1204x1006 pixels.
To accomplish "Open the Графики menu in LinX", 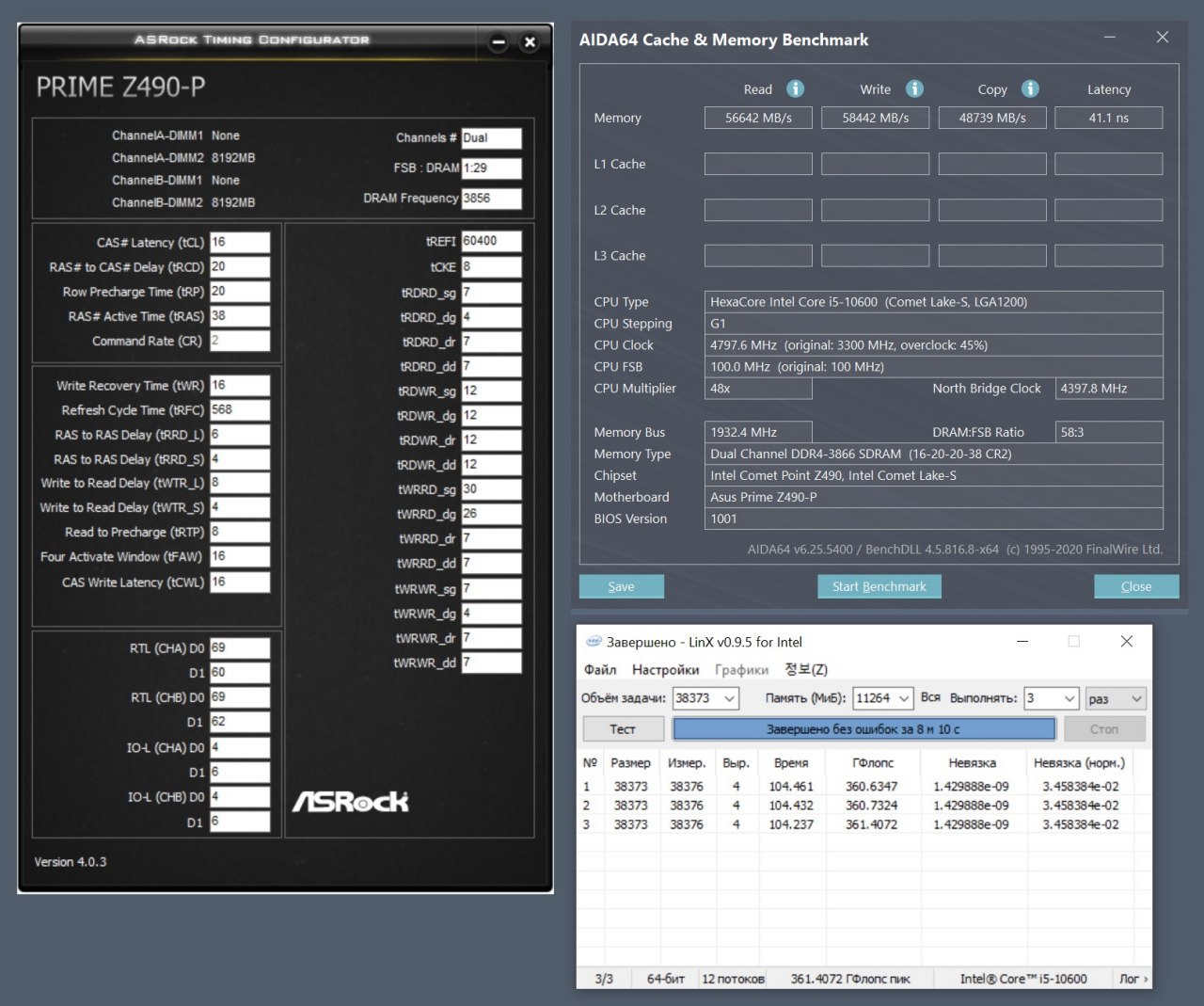I will 741,670.
